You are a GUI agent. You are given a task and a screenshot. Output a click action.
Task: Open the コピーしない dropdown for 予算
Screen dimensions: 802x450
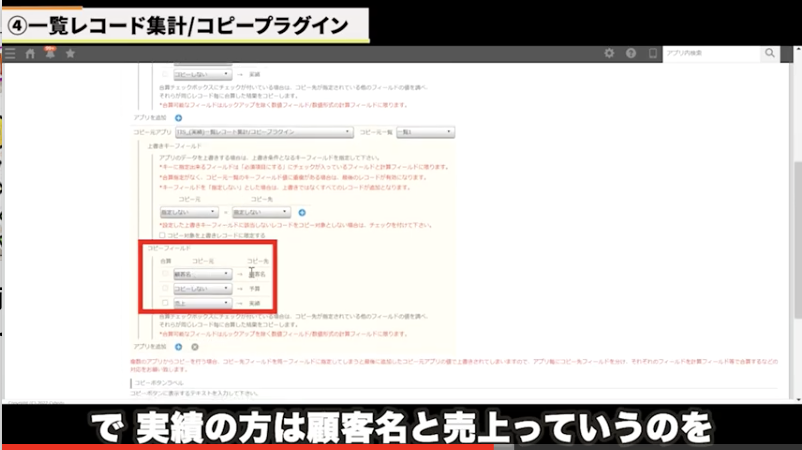coord(203,288)
